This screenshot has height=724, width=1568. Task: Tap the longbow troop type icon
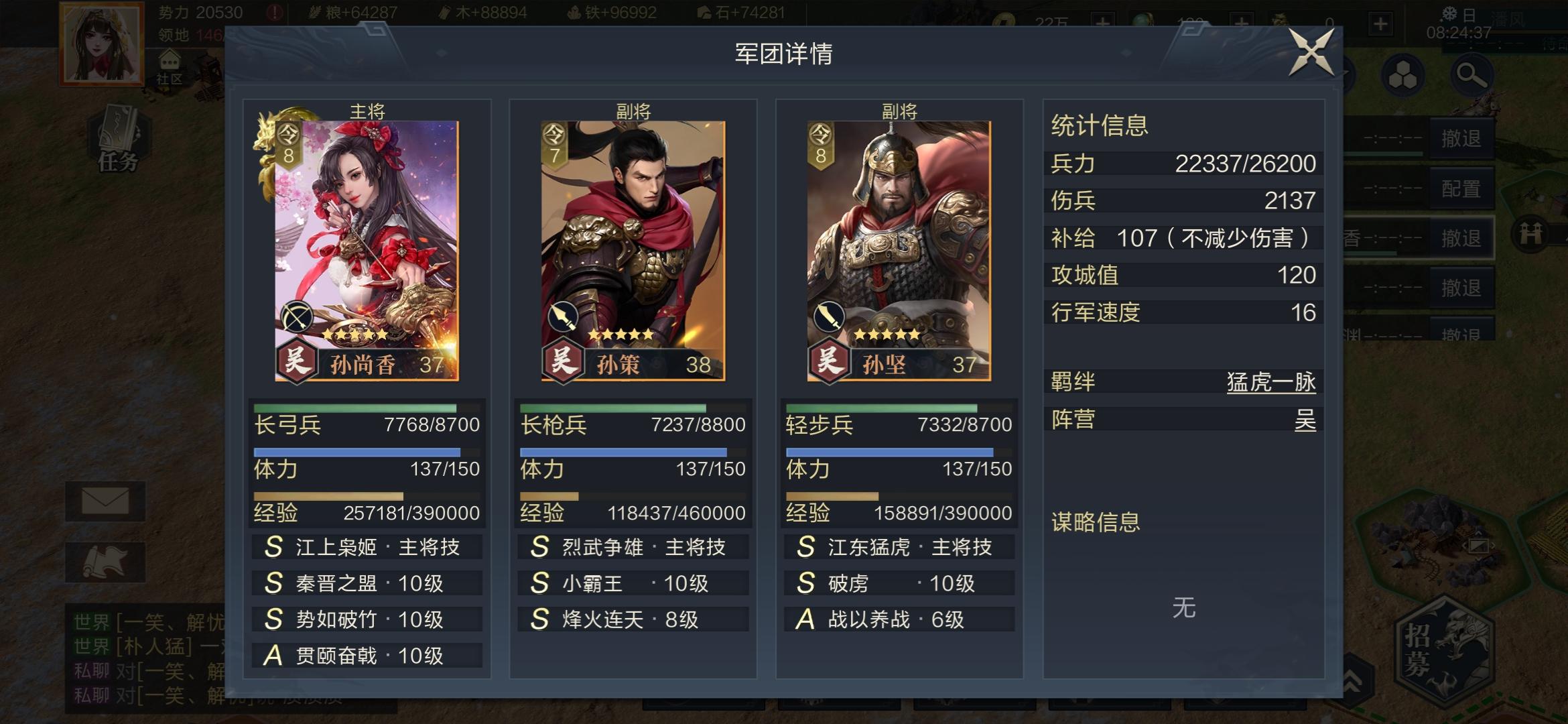pos(297,316)
